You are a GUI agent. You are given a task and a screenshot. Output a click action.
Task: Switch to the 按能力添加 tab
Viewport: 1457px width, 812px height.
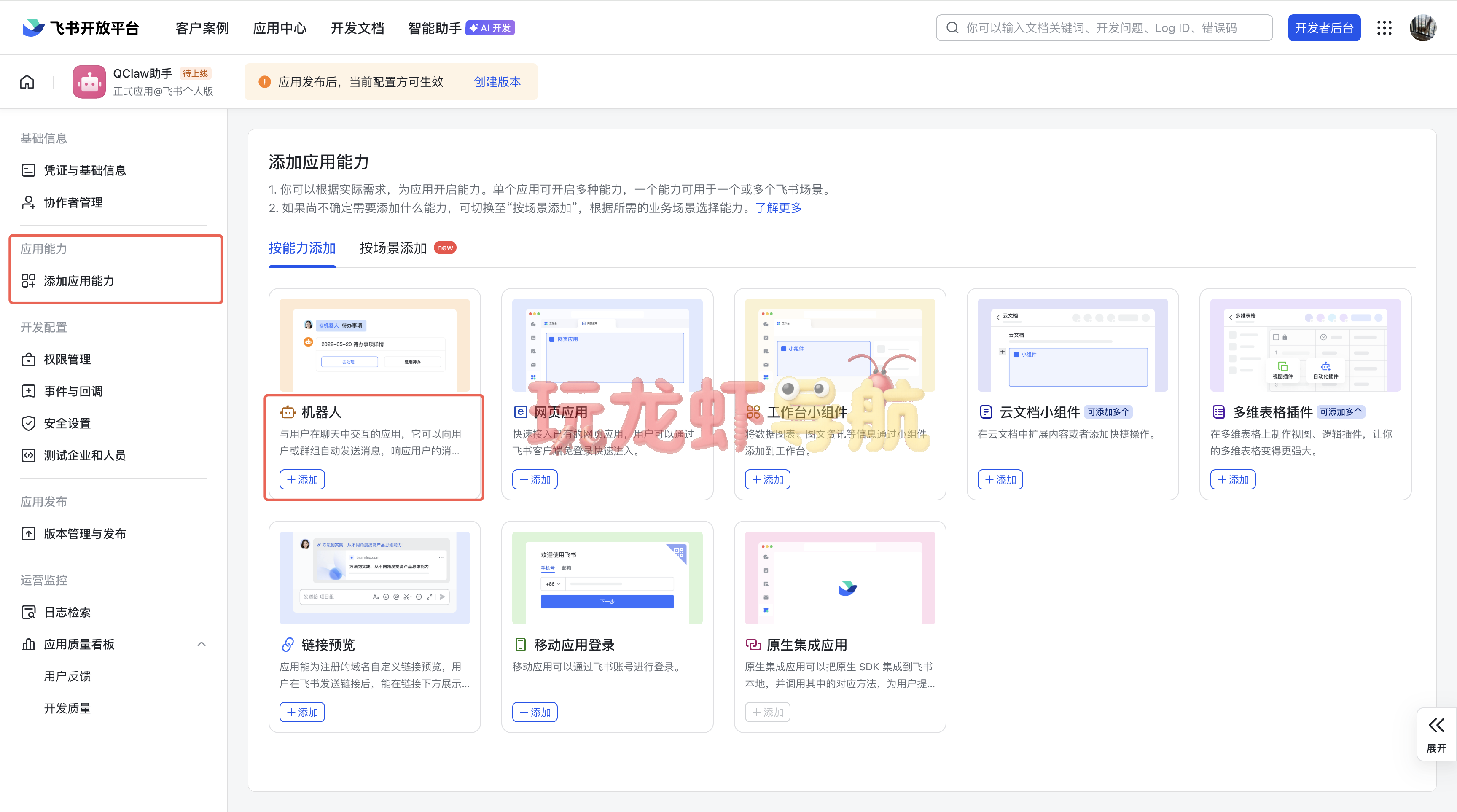(x=302, y=247)
